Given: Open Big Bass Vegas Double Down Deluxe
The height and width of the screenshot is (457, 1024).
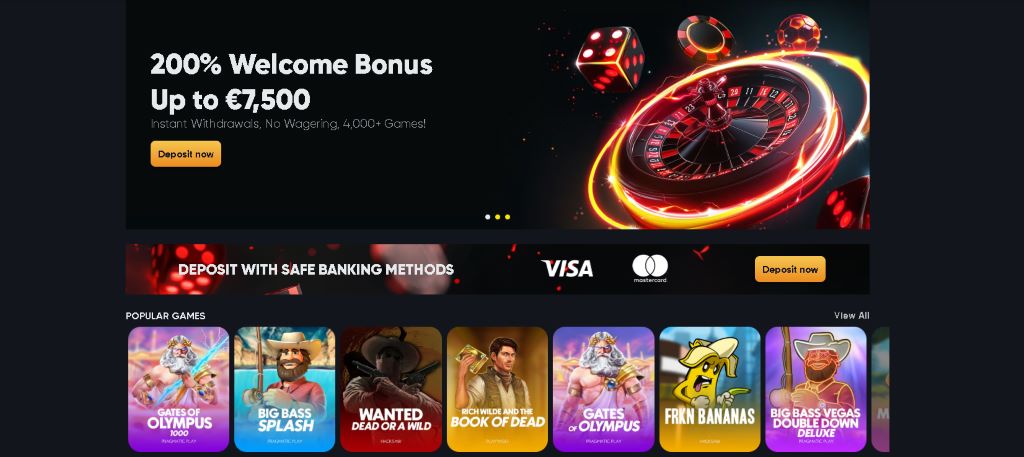Looking at the screenshot, I should click(x=816, y=389).
